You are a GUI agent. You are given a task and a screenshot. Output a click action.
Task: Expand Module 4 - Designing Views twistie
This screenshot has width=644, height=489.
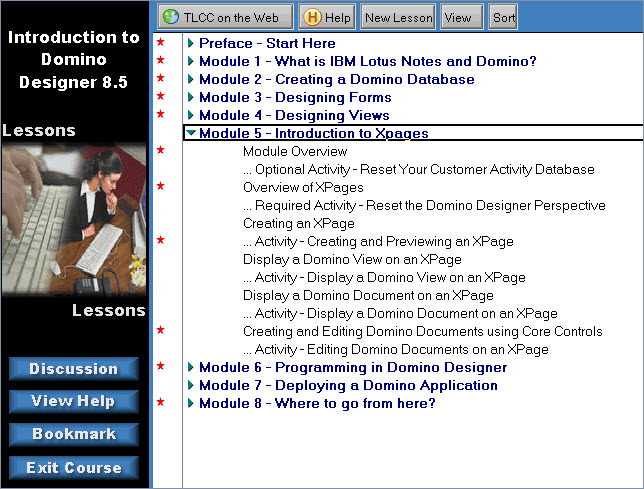[x=191, y=115]
